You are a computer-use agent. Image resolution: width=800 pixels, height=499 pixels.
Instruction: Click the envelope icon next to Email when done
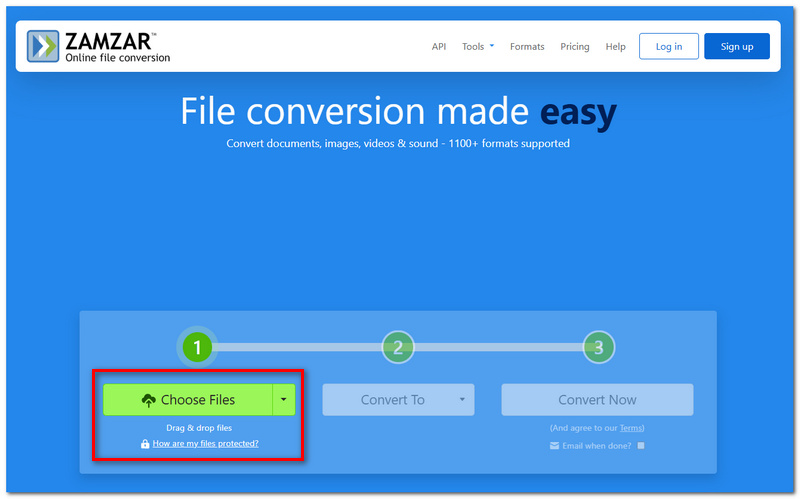555,445
